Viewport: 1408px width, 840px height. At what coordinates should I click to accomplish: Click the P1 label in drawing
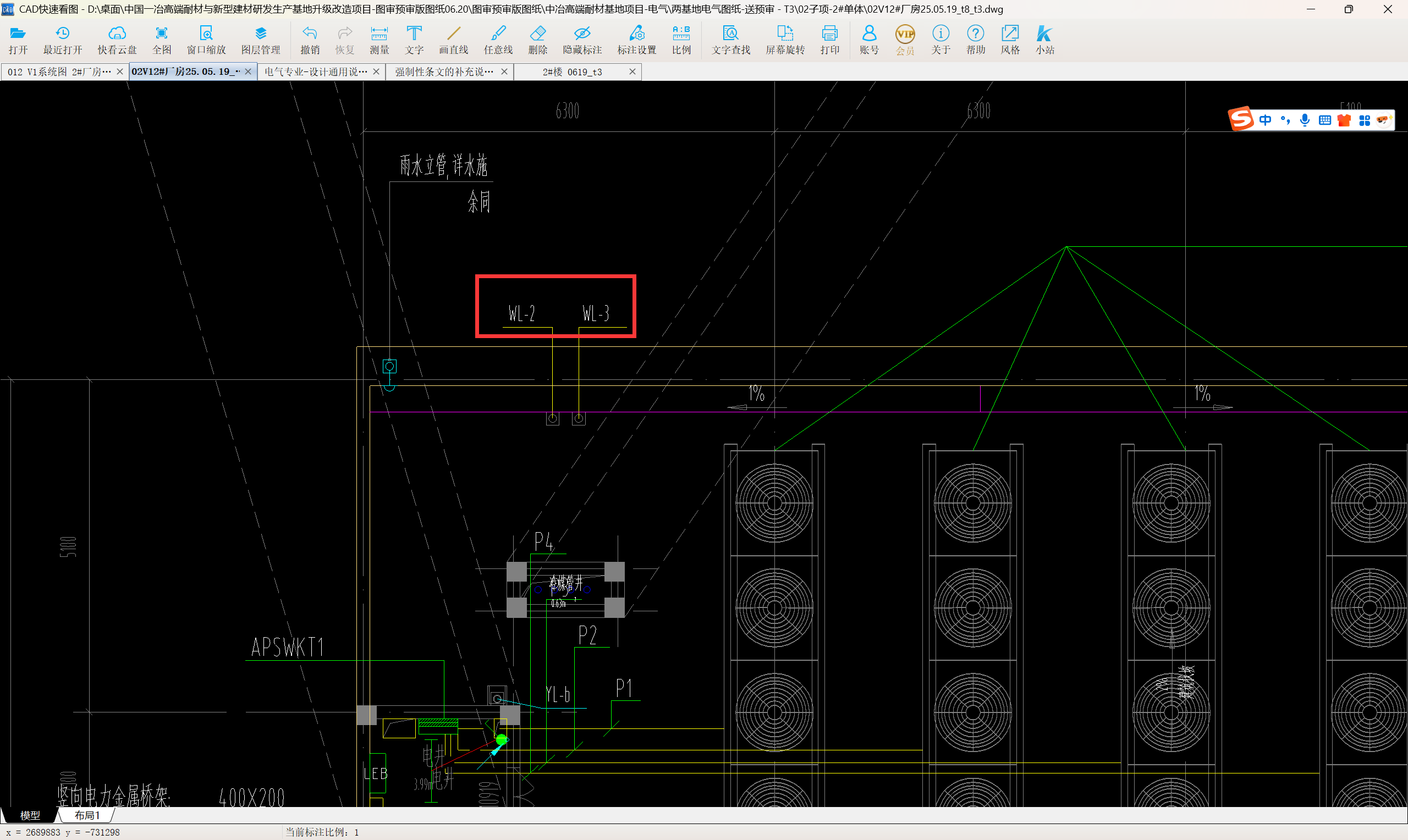coord(624,688)
